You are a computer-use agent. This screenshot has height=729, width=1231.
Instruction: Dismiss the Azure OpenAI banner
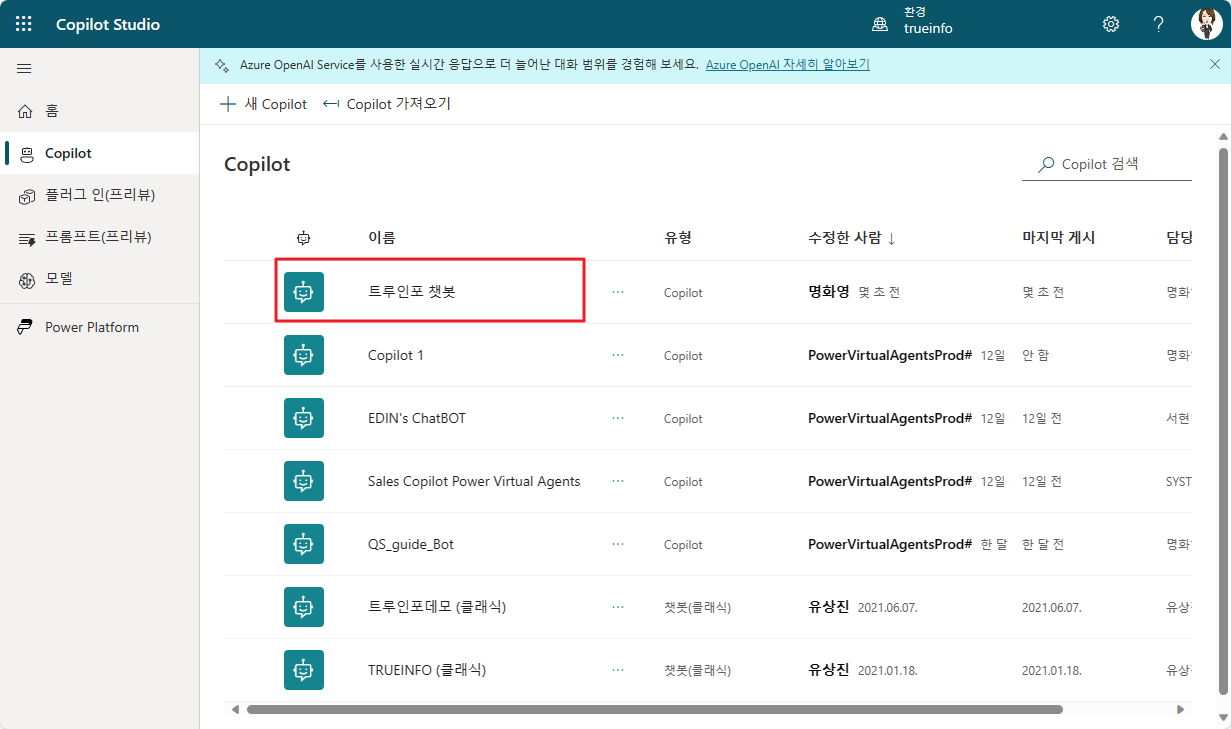coord(1214,64)
